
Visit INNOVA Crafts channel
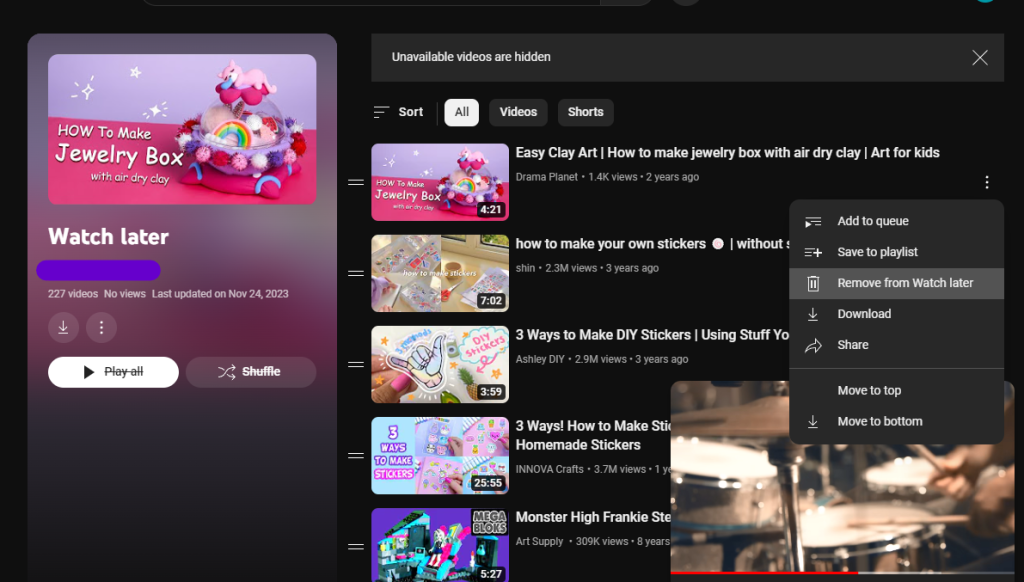549,469
